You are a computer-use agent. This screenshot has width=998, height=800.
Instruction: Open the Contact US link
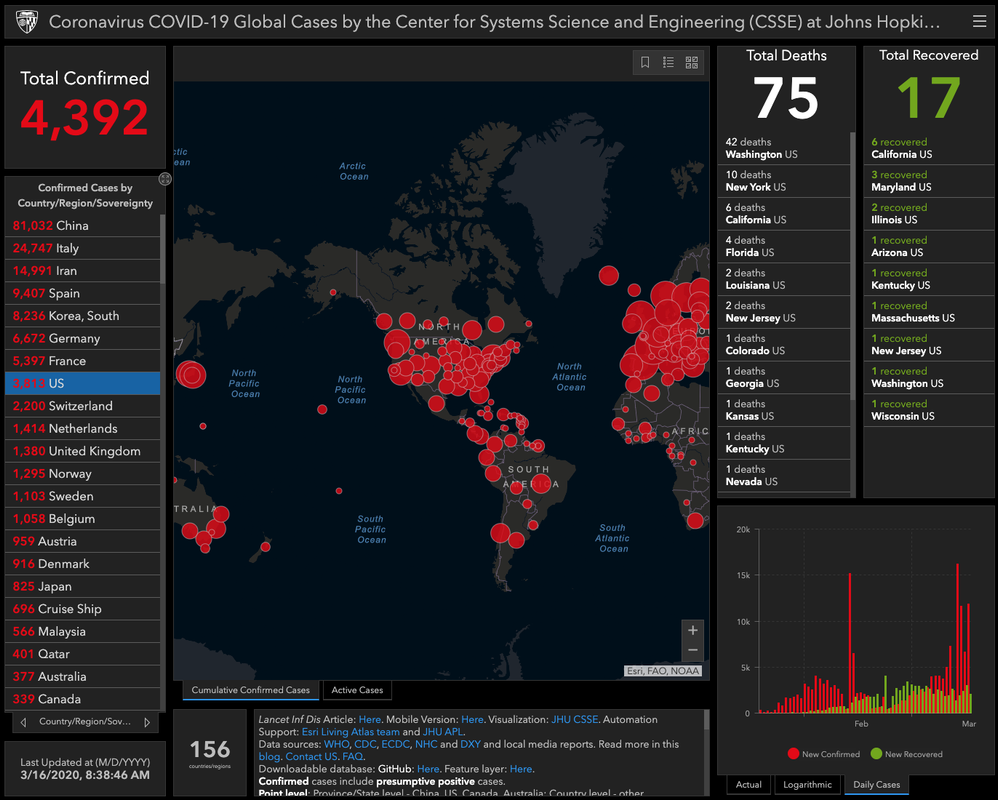pyautogui.click(x=311, y=757)
